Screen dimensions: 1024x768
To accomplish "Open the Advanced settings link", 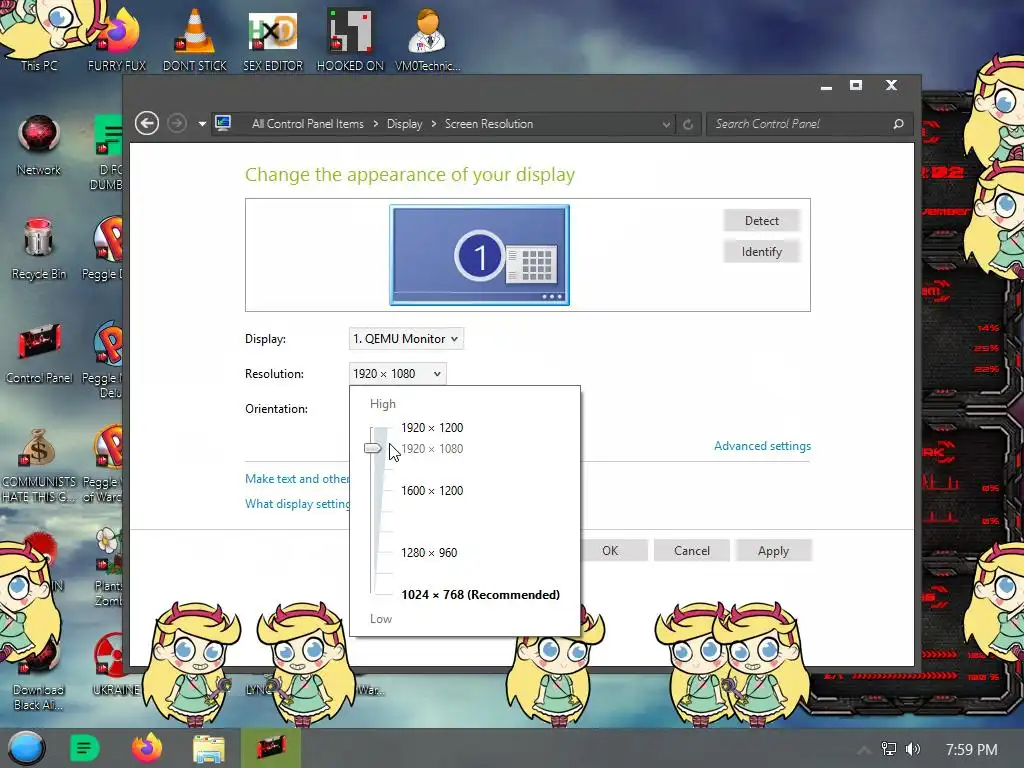I will [762, 445].
